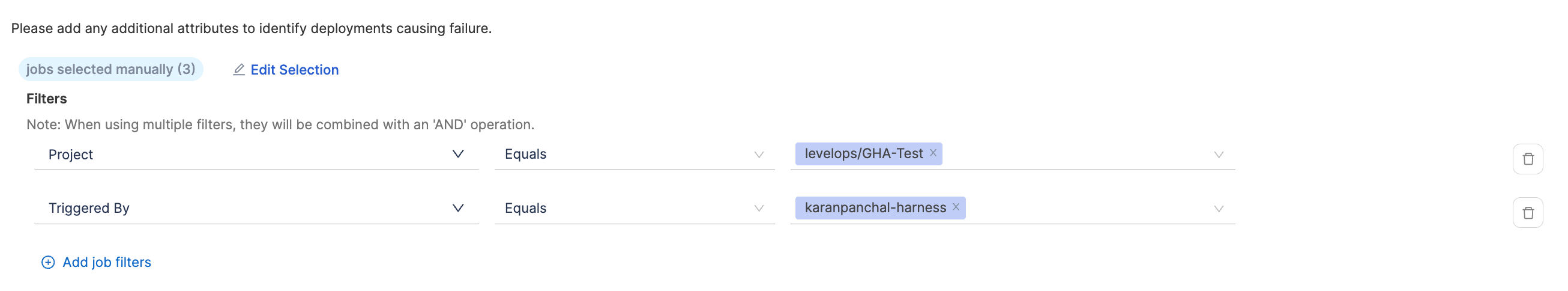The width and height of the screenshot is (1568, 291).
Task: Expand the value list containing karanpanchal-harness
Action: click(1218, 209)
